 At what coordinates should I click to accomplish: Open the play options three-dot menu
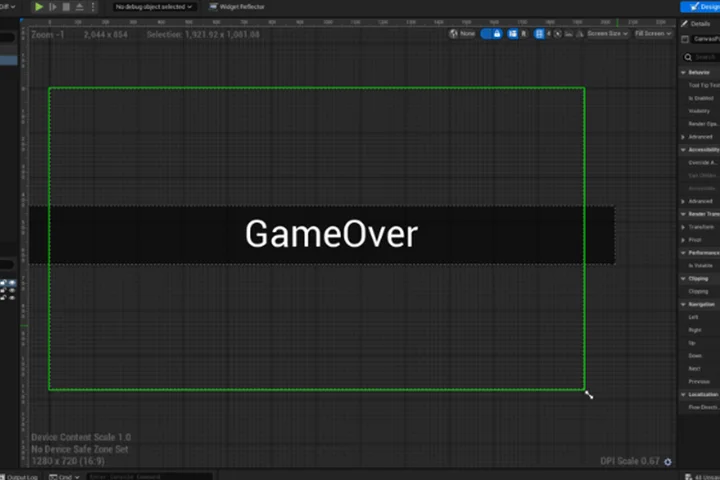tap(93, 6)
